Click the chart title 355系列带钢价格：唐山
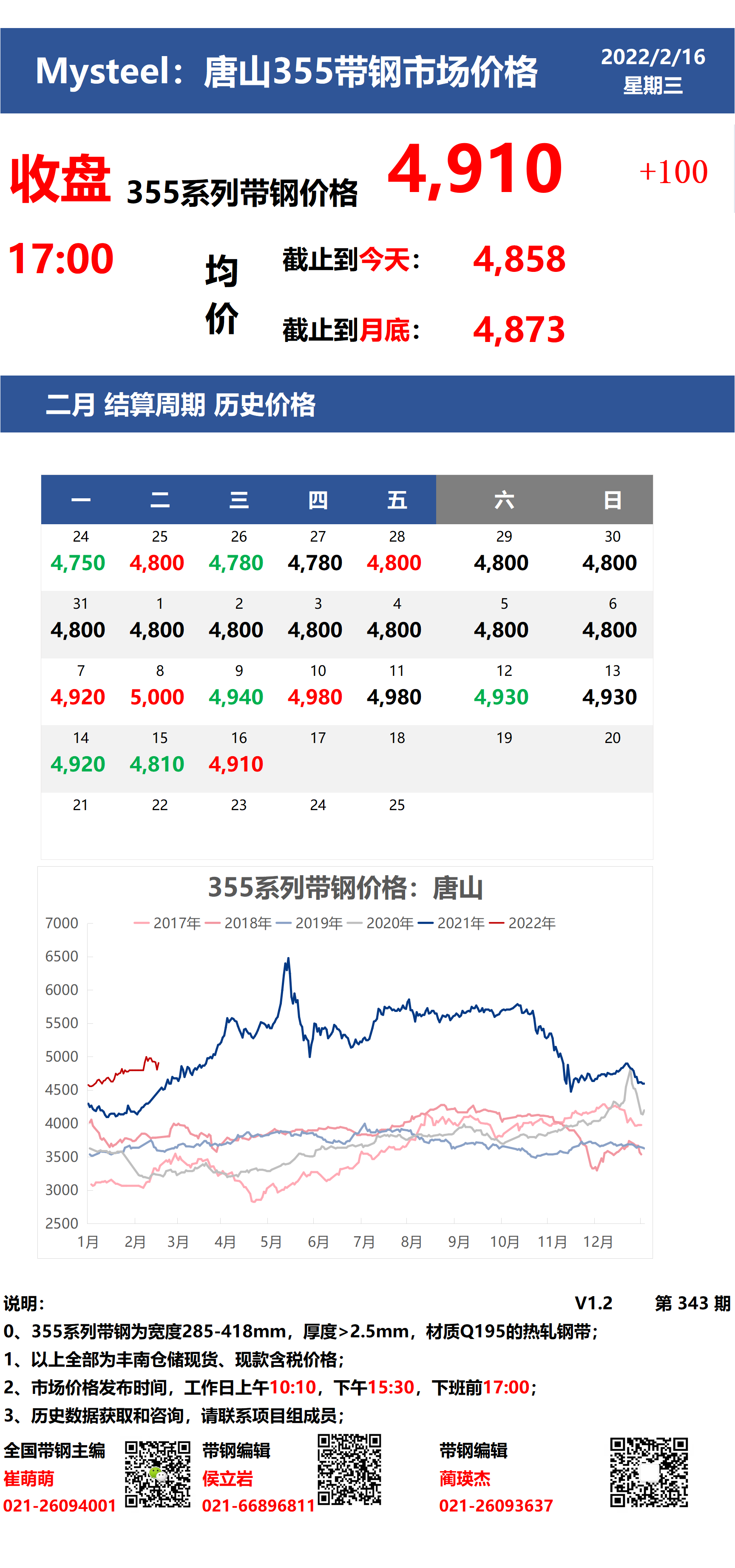Screen dimensions: 735x1568 pos(345,887)
